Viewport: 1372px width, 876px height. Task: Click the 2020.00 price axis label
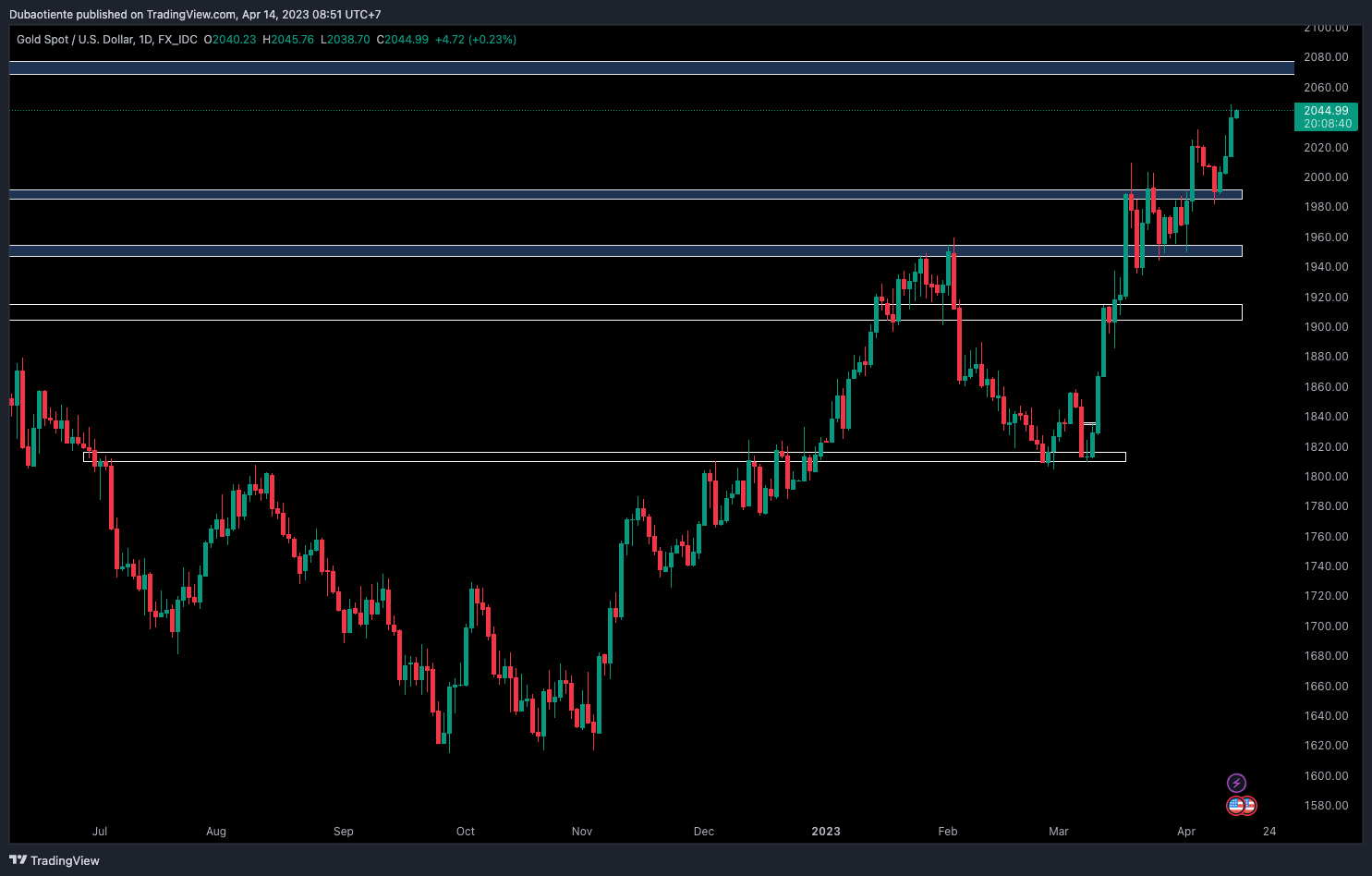point(1326,148)
